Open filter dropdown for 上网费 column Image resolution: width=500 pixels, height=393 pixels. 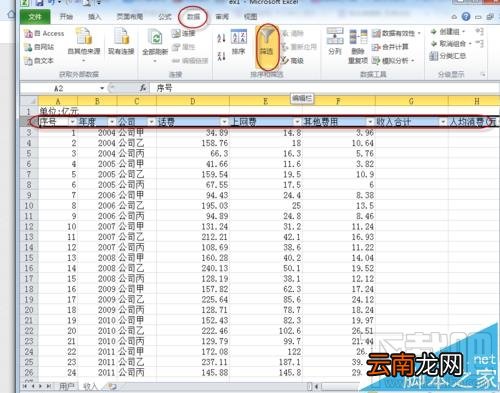click(297, 122)
